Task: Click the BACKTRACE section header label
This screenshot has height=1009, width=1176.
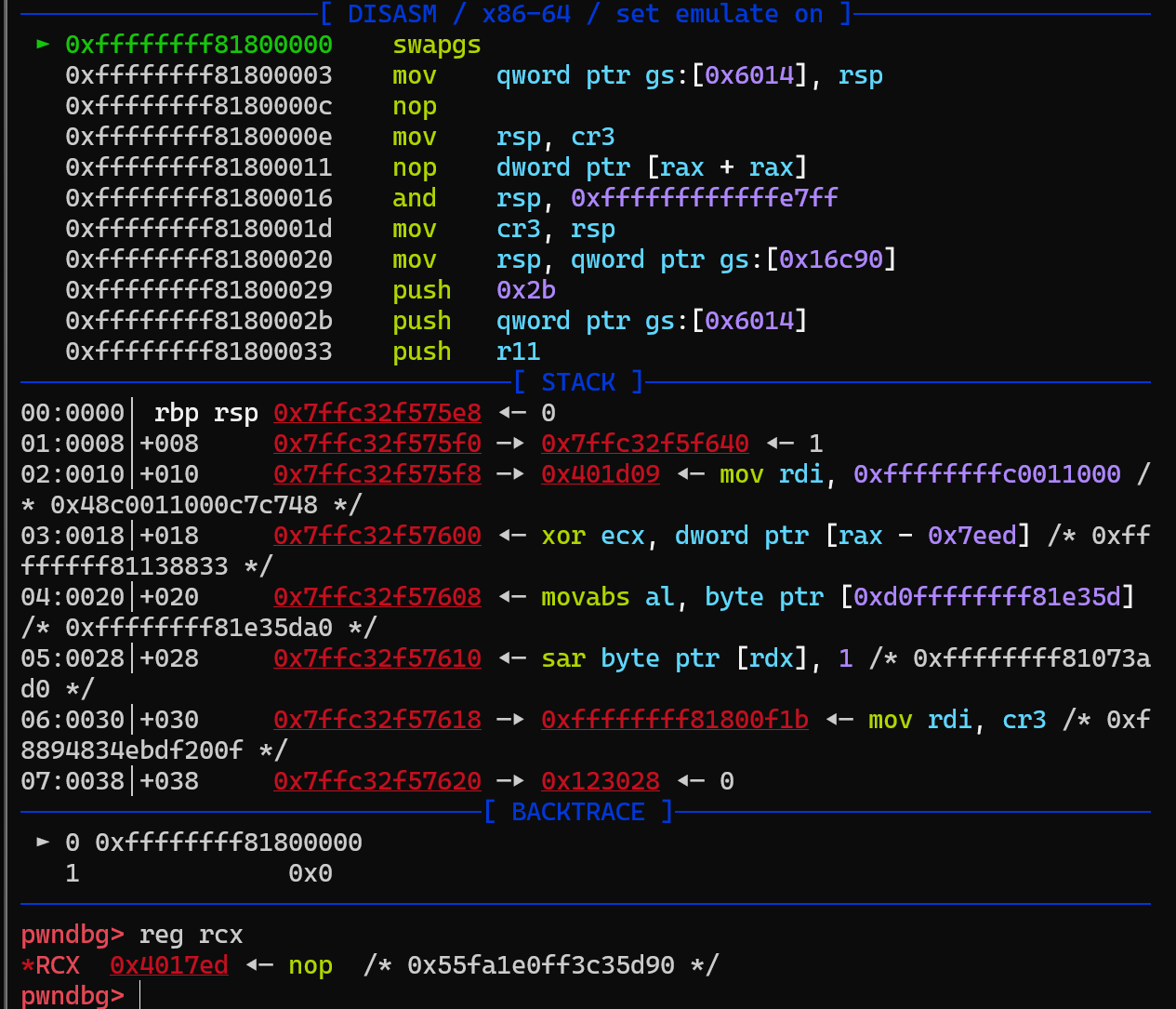Action: (578, 812)
